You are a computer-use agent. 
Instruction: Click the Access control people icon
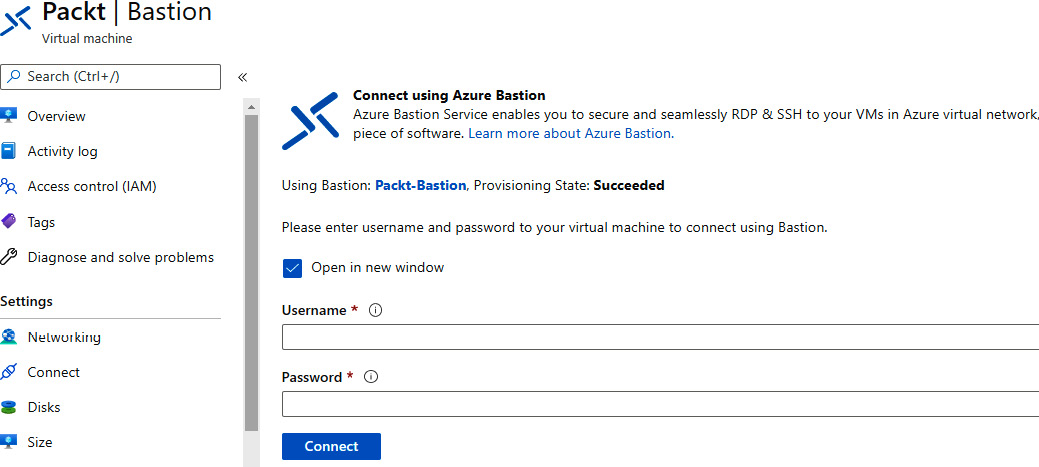9,186
